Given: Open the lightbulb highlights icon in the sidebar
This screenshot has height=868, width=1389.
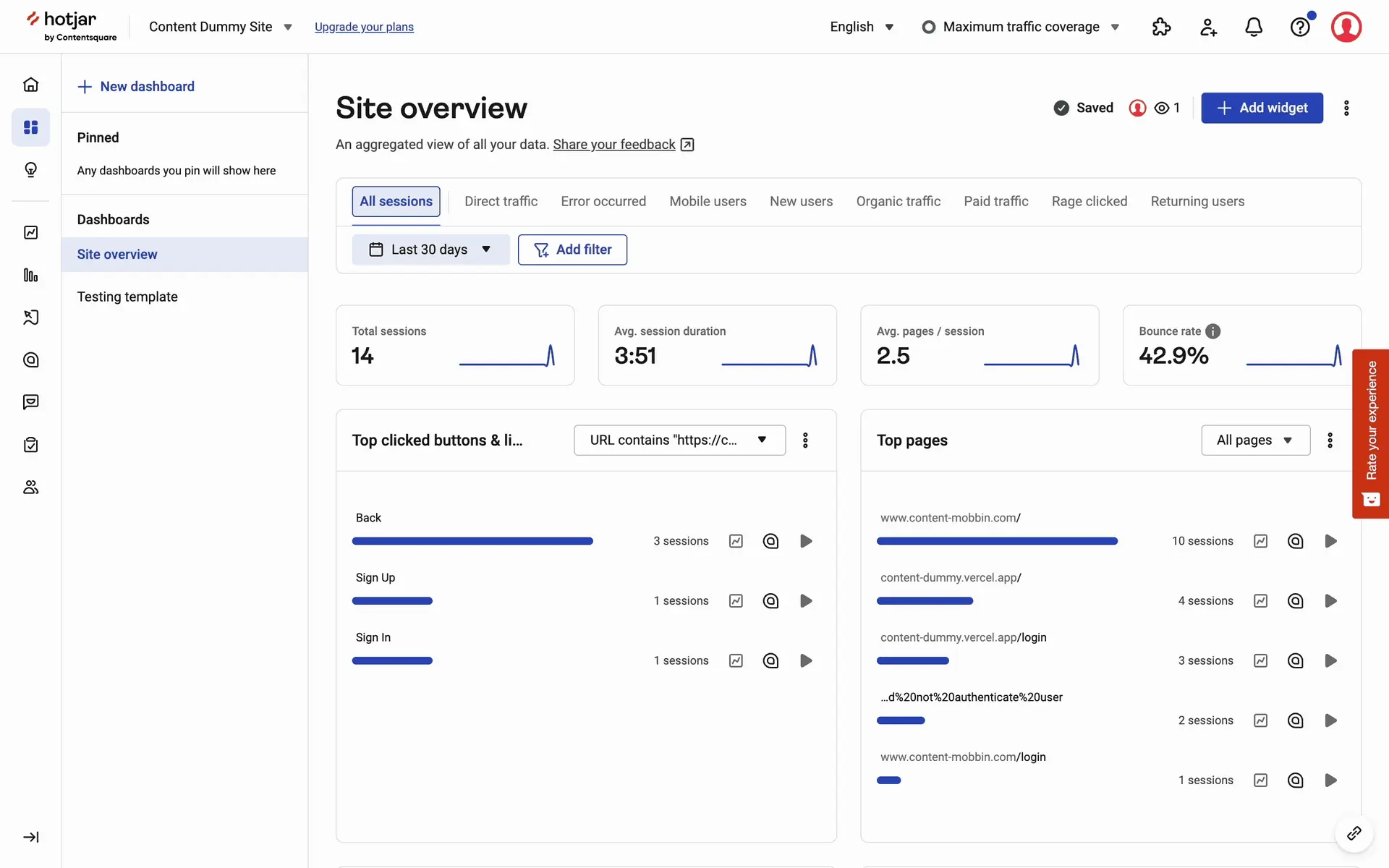Looking at the screenshot, I should (30, 170).
